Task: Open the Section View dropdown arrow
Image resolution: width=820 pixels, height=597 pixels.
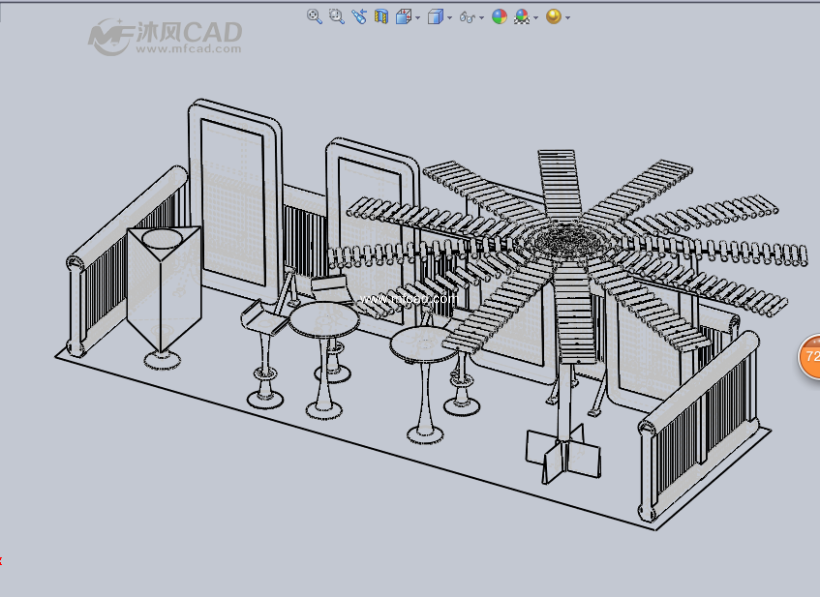Action: pyautogui.click(x=417, y=15)
